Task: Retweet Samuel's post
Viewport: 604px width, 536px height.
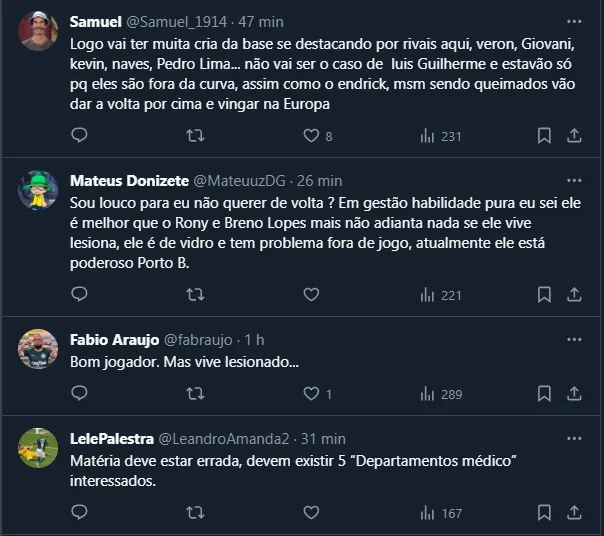Action: point(196,135)
